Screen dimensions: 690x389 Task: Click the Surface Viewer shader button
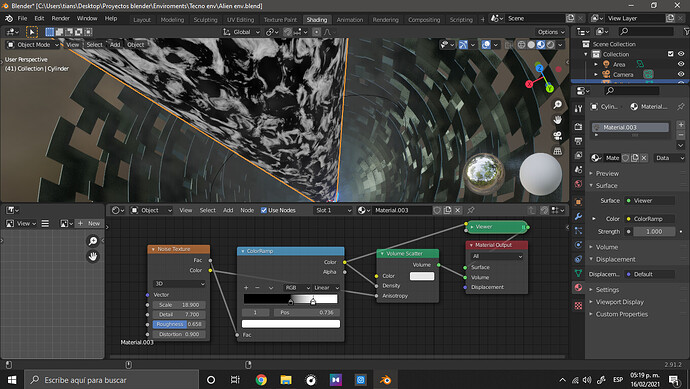coord(650,201)
